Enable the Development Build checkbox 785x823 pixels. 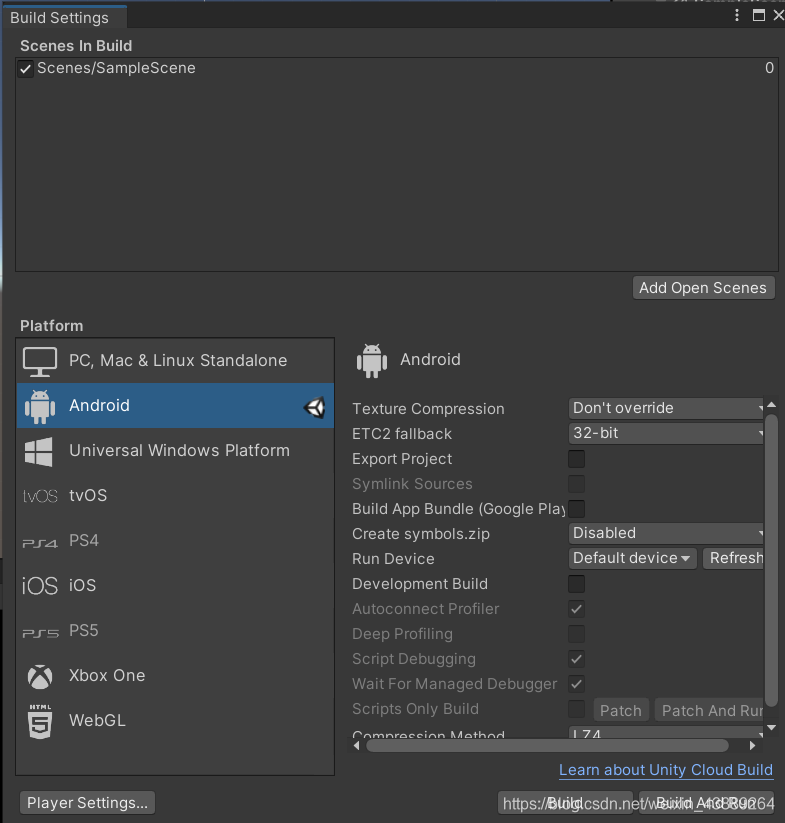coord(576,584)
